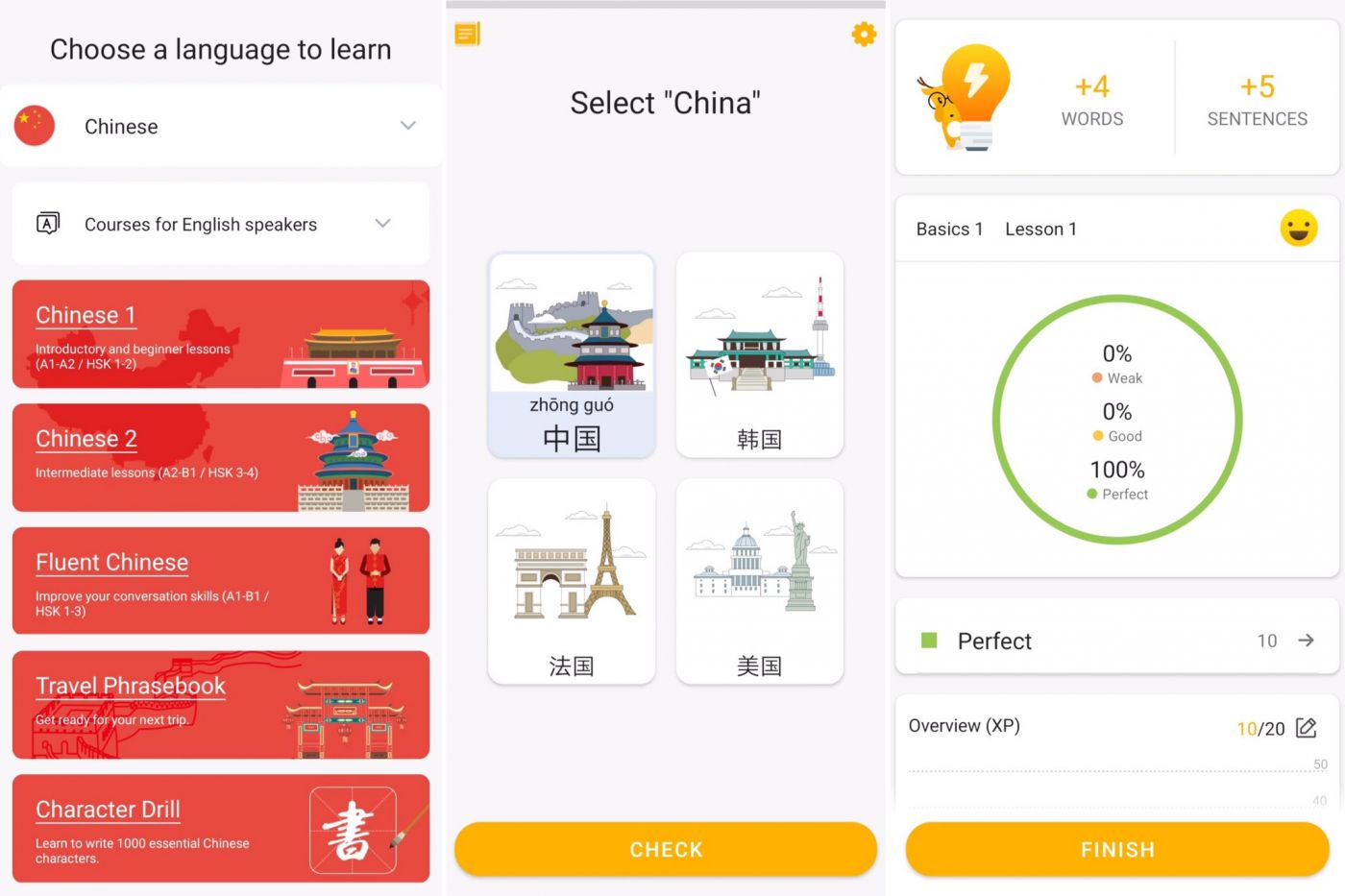Image resolution: width=1345 pixels, height=896 pixels.
Task: Tap the arrow next to Perfect count
Action: coord(1306,641)
